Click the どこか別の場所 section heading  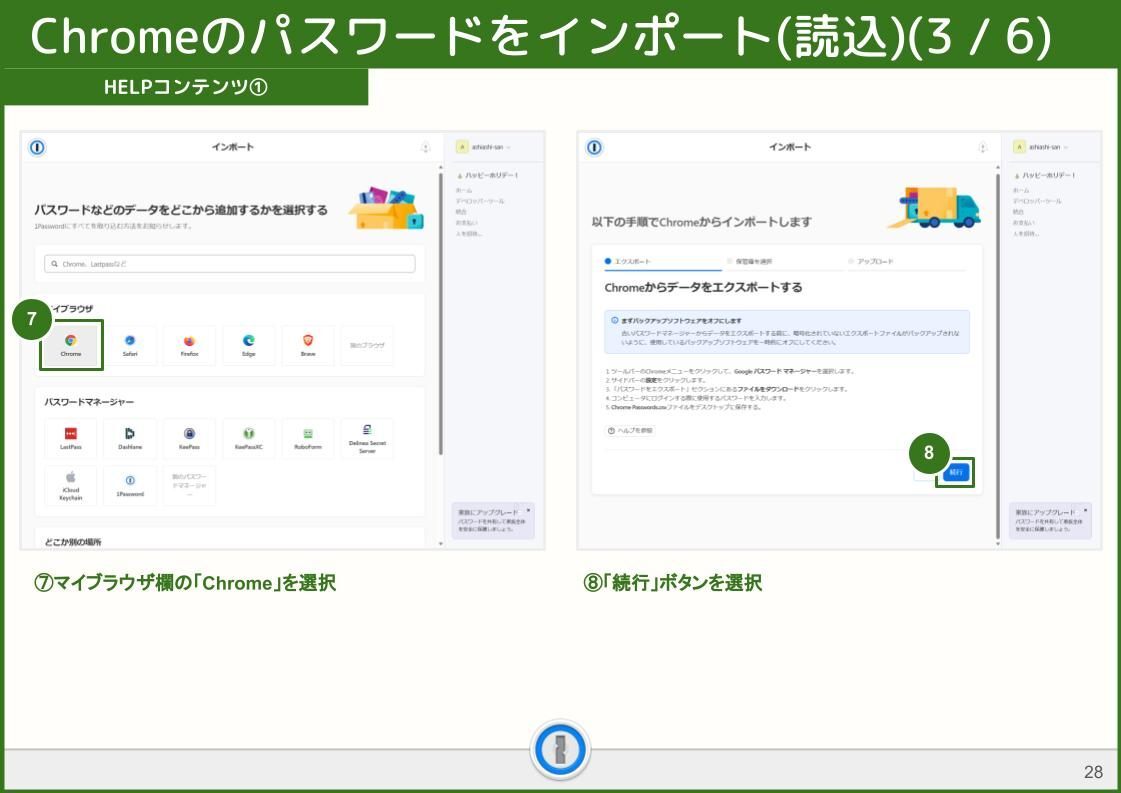pos(73,542)
